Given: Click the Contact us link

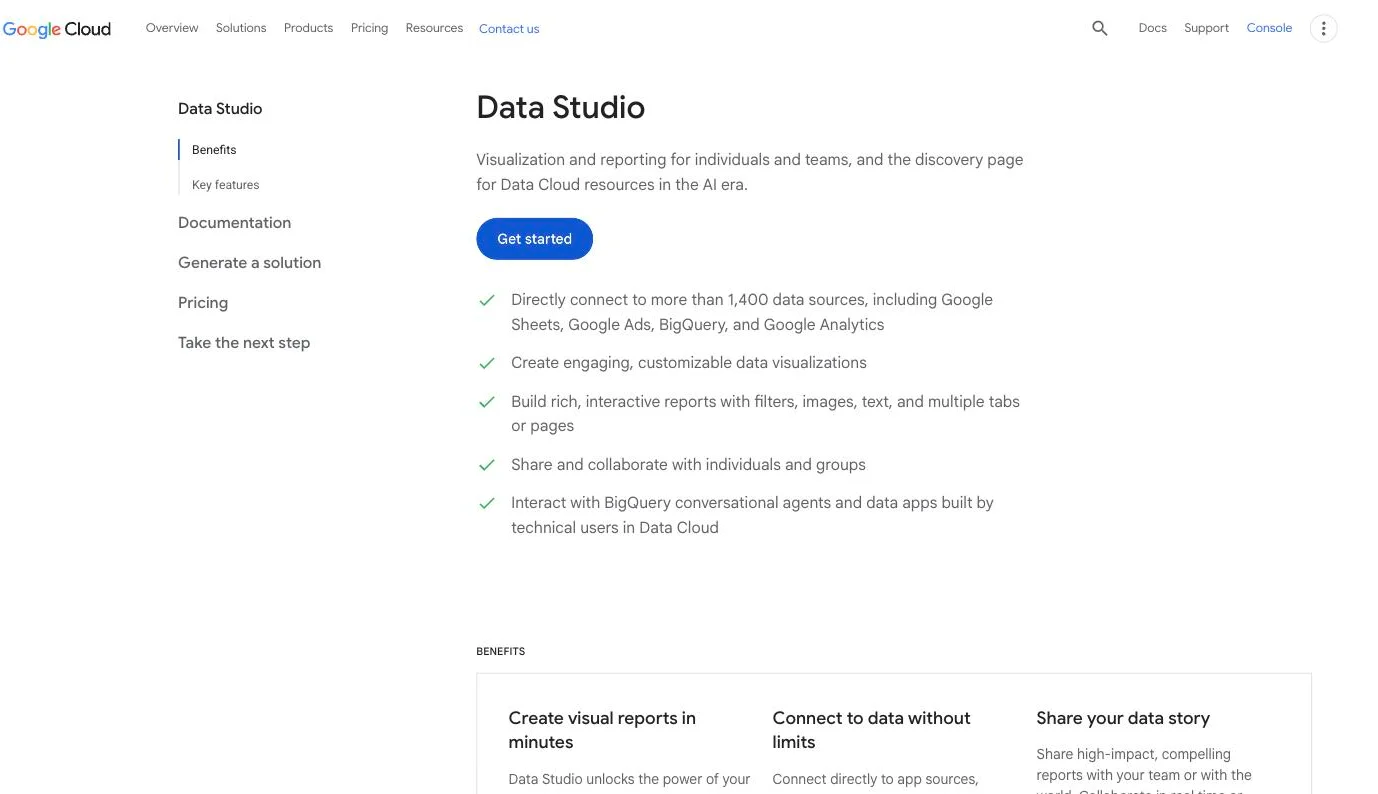Looking at the screenshot, I should click(x=509, y=29).
